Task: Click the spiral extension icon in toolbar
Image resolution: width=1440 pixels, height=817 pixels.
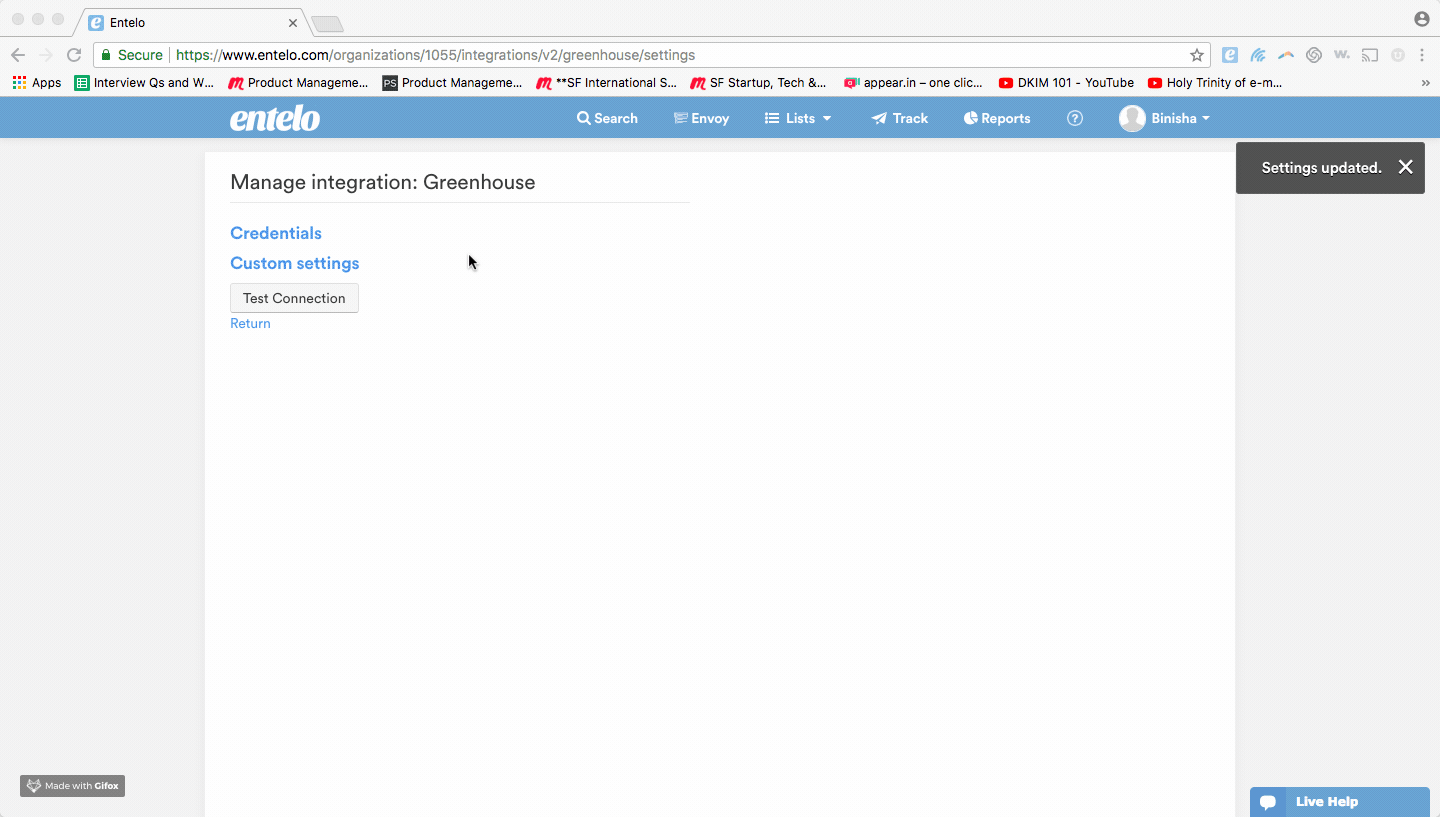Action: click(x=1314, y=55)
